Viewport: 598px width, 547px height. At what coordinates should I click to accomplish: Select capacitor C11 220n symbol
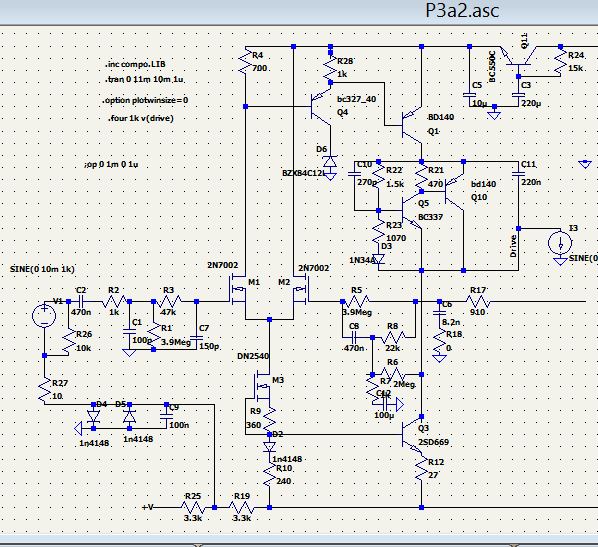pyautogui.click(x=518, y=174)
